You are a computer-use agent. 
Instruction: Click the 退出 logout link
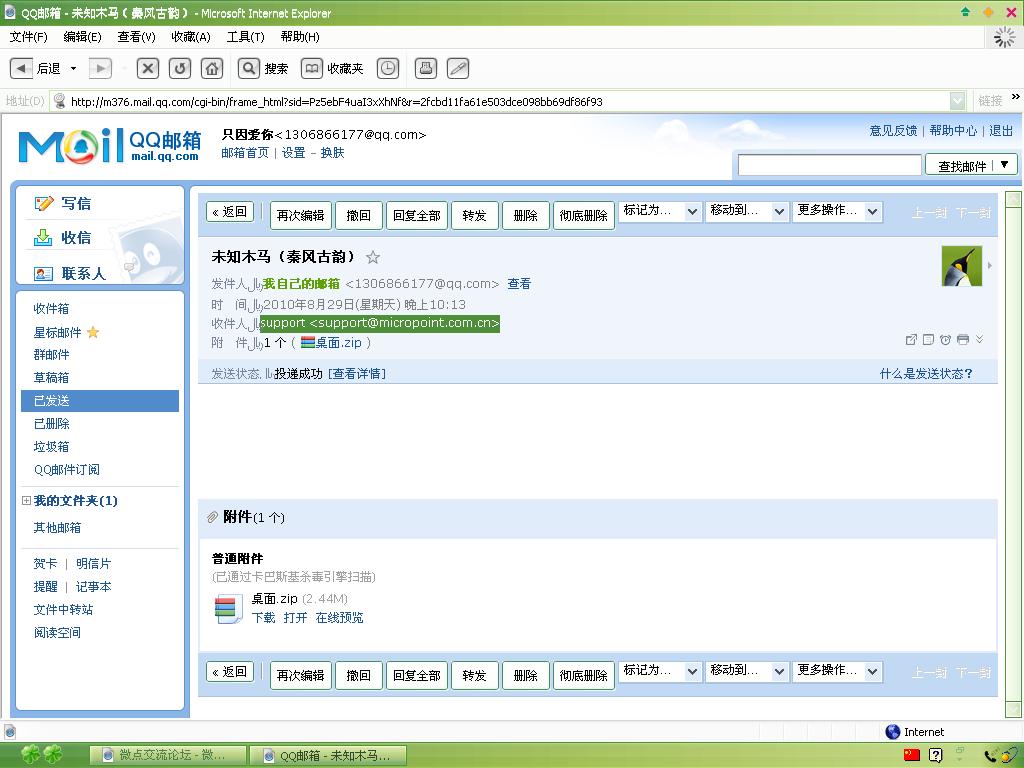(x=1000, y=131)
